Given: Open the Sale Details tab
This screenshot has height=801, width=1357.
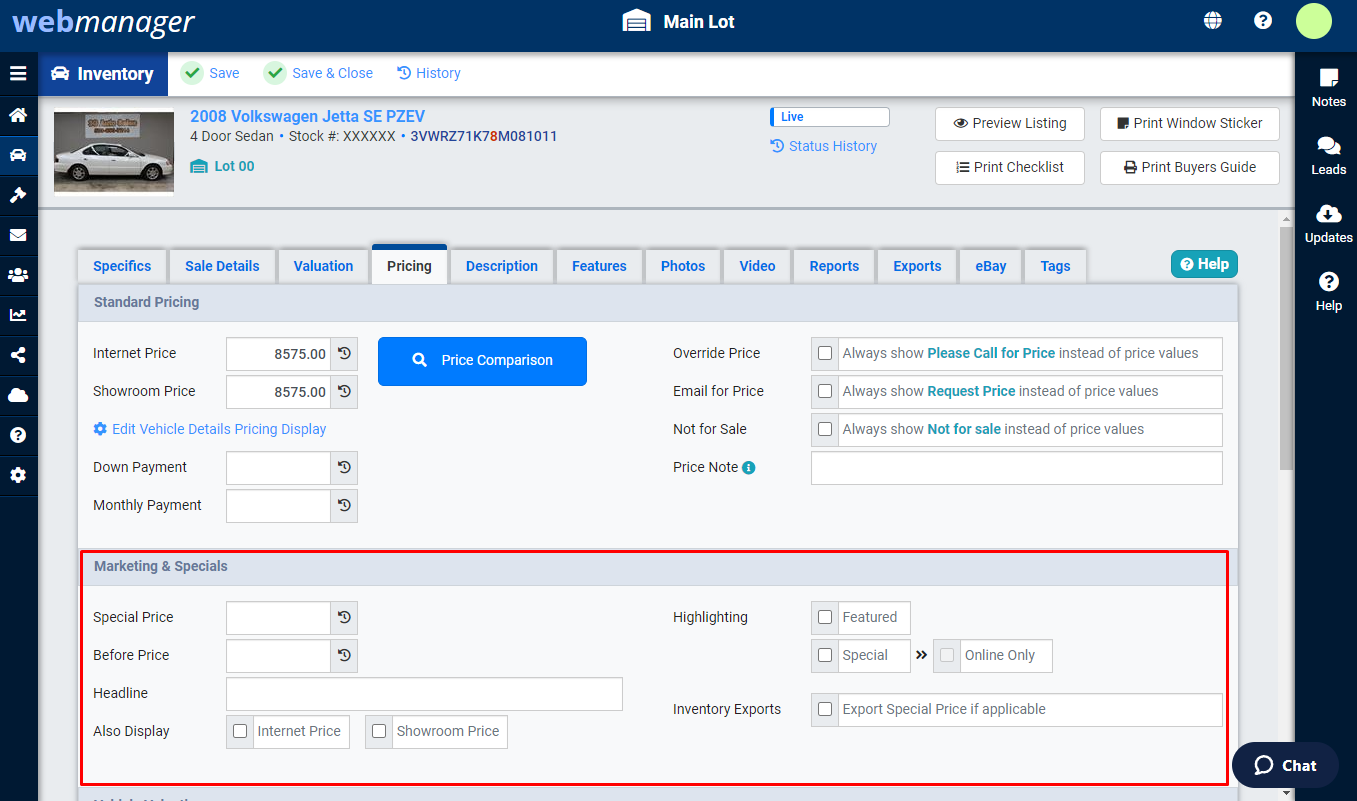Looking at the screenshot, I should pyautogui.click(x=222, y=266).
